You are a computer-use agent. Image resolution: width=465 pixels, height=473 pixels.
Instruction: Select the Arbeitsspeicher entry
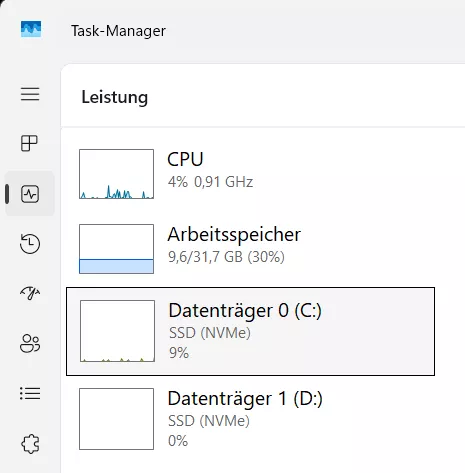[x=250, y=249]
